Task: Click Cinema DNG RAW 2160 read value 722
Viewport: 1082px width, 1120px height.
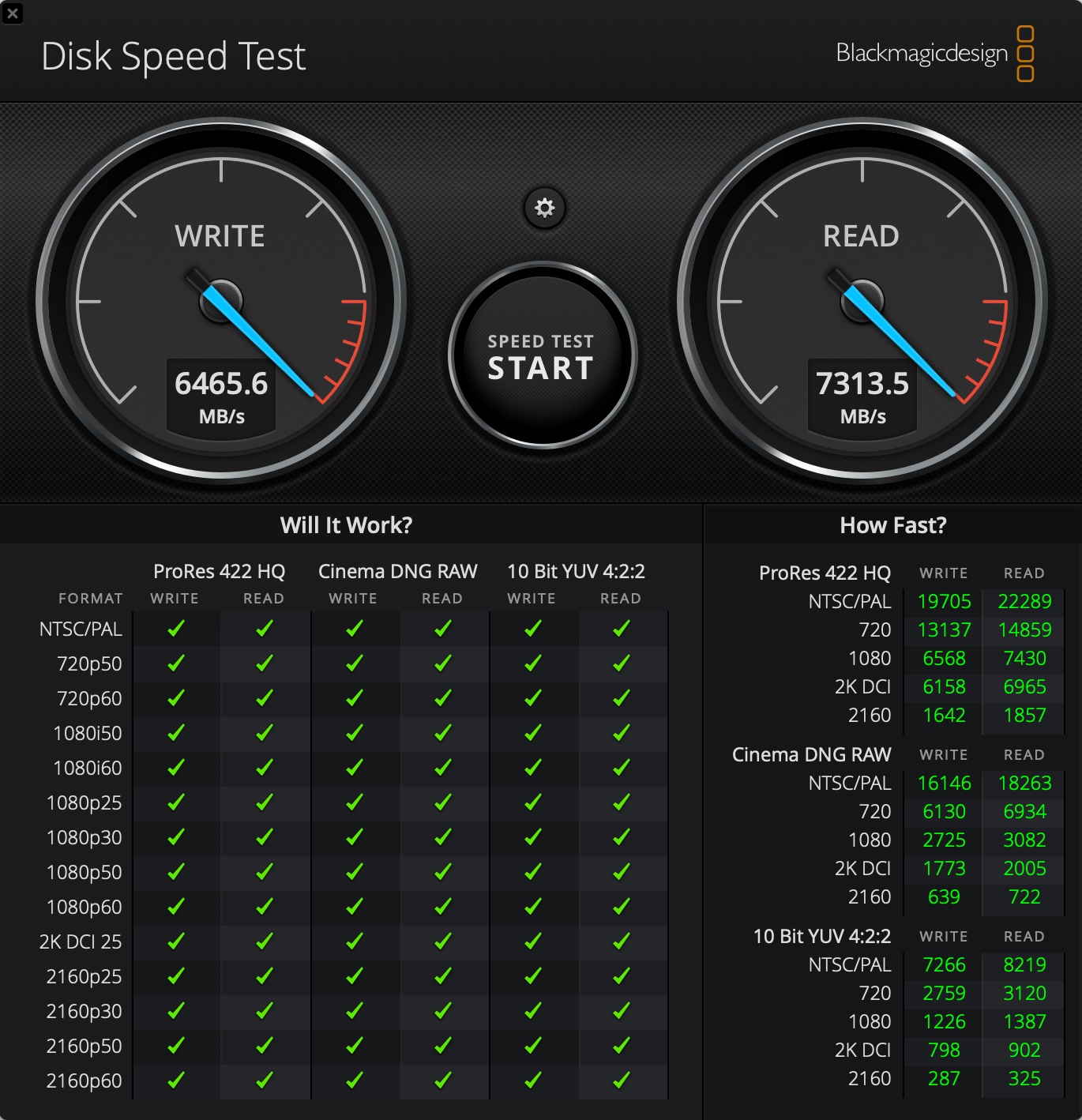Action: tap(1024, 897)
